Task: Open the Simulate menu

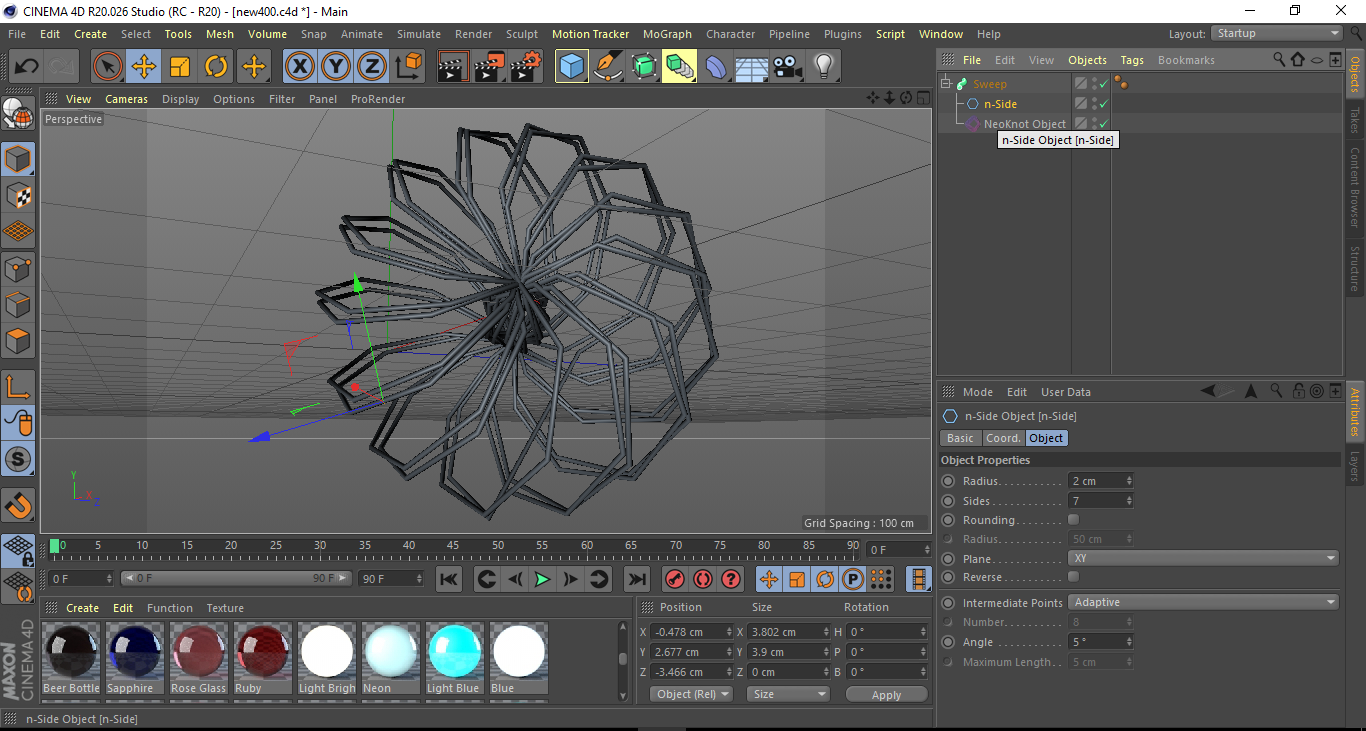Action: (x=419, y=34)
